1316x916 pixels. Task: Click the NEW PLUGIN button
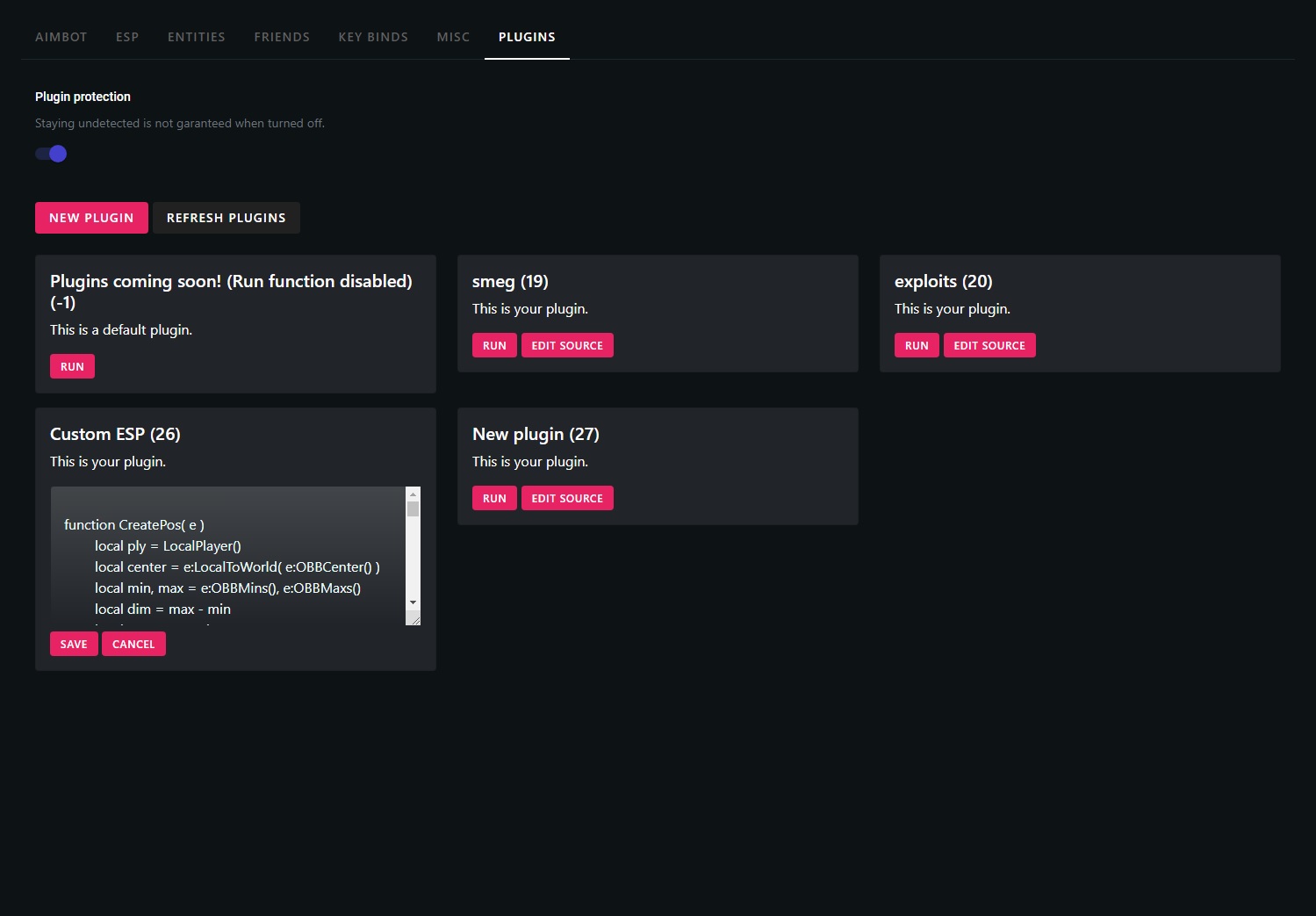pyautogui.click(x=91, y=218)
